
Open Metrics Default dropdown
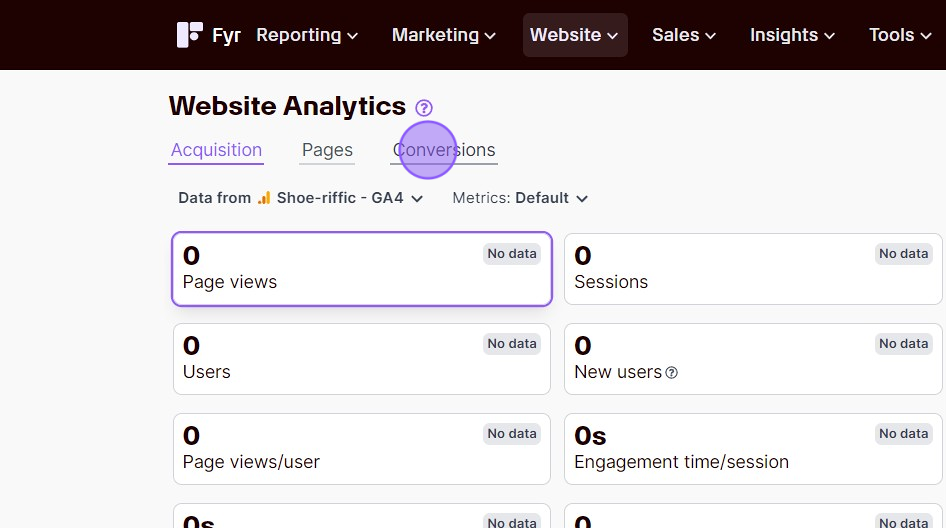[x=520, y=198]
